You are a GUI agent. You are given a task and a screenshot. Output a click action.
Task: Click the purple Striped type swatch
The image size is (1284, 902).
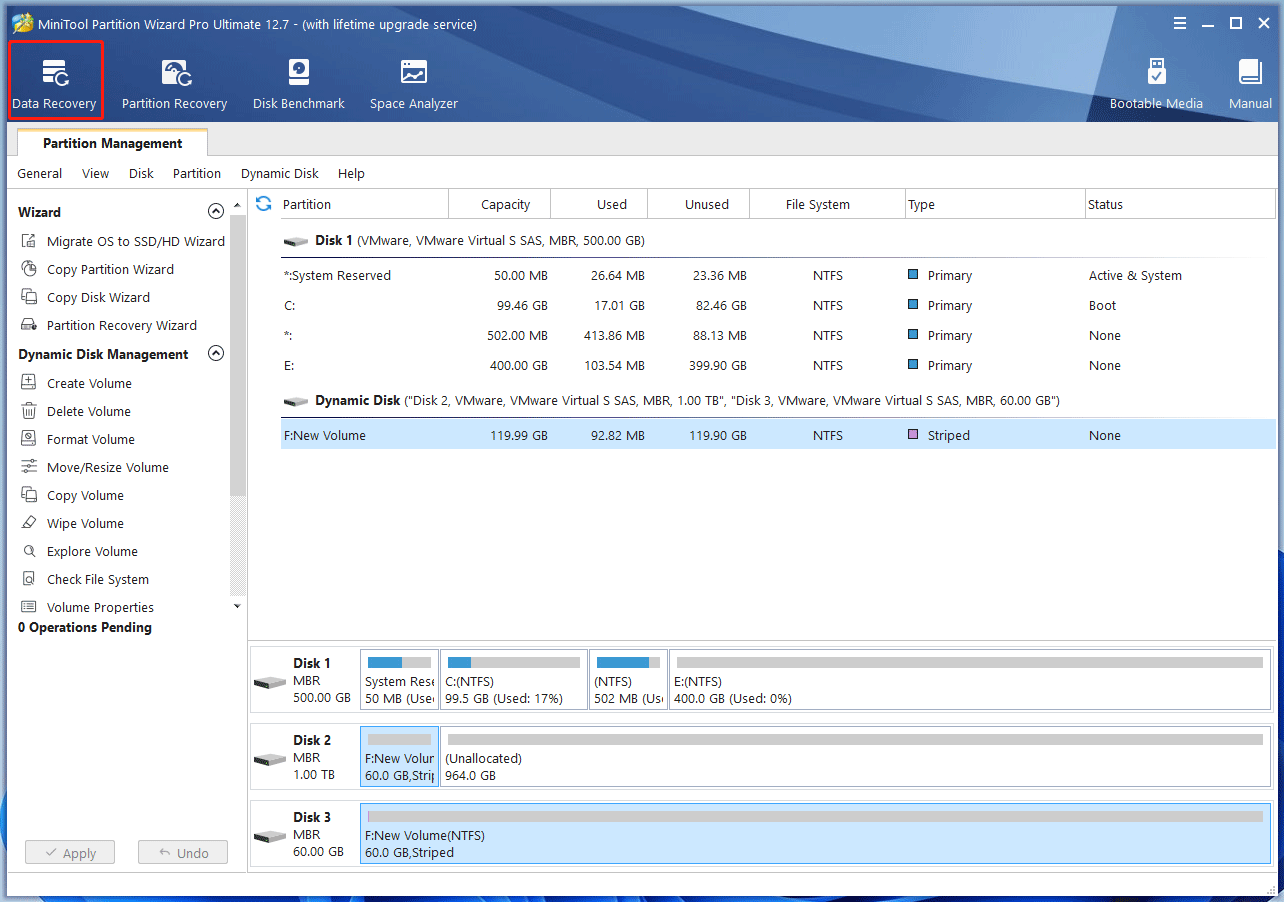pyautogui.click(x=913, y=435)
